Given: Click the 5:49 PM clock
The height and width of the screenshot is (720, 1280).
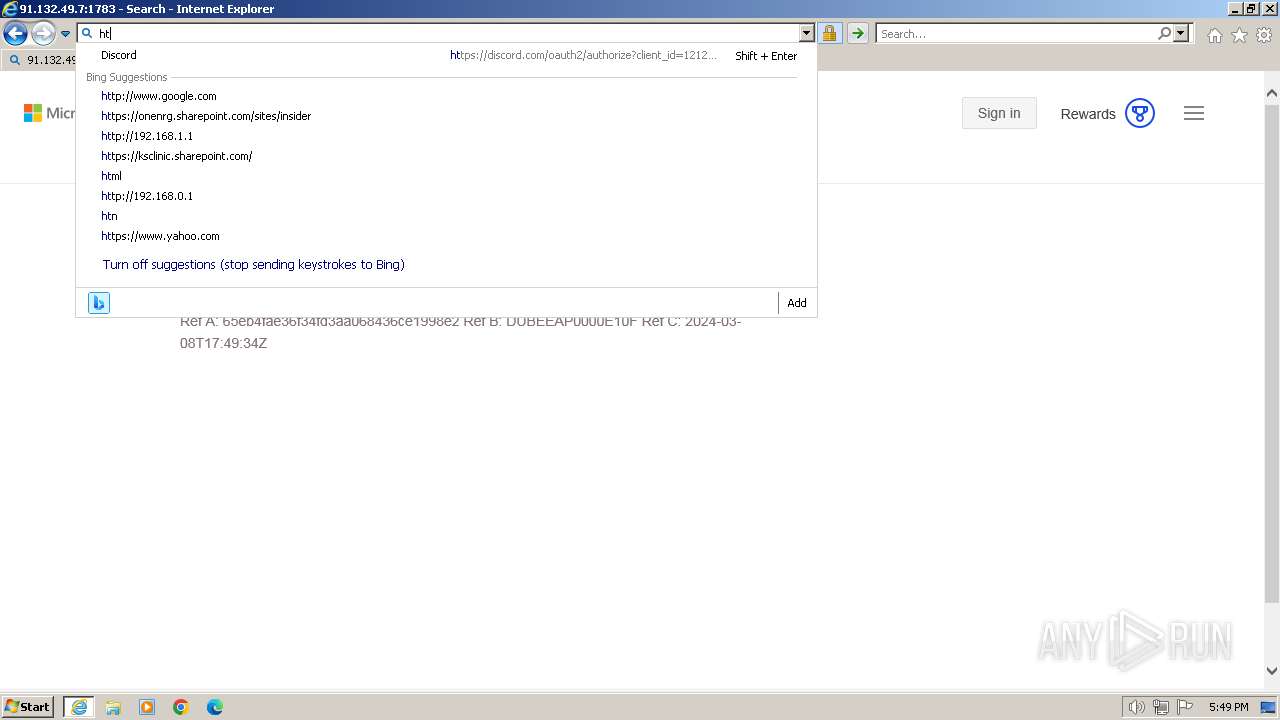Looking at the screenshot, I should (x=1228, y=707).
